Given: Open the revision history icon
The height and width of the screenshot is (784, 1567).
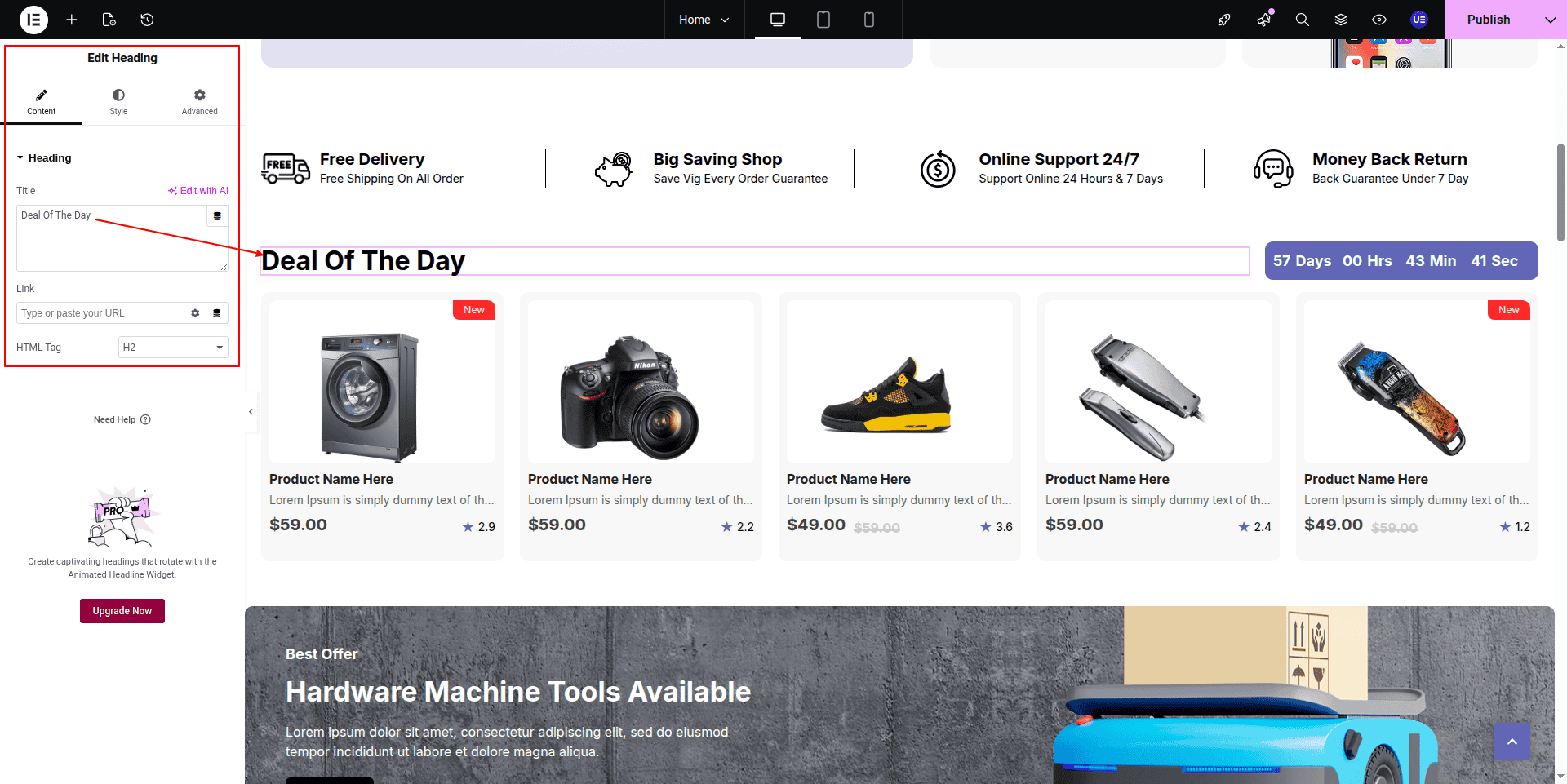Looking at the screenshot, I should 147,20.
